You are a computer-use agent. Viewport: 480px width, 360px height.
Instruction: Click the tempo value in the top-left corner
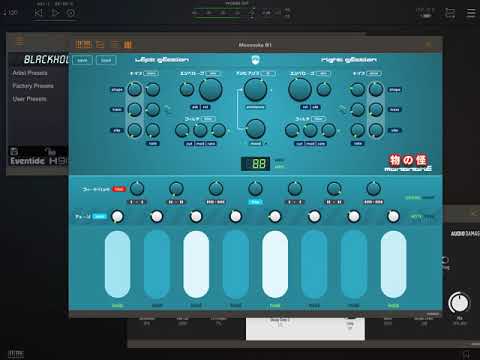(x=10, y=13)
